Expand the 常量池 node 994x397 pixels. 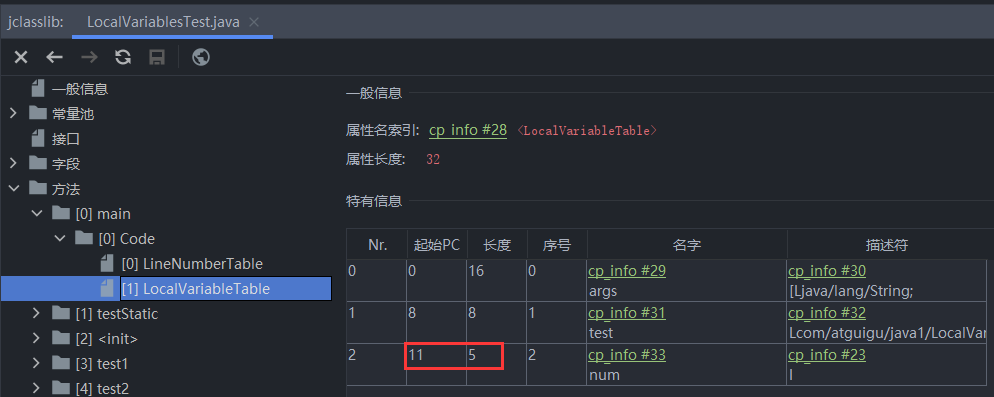tap(13, 114)
